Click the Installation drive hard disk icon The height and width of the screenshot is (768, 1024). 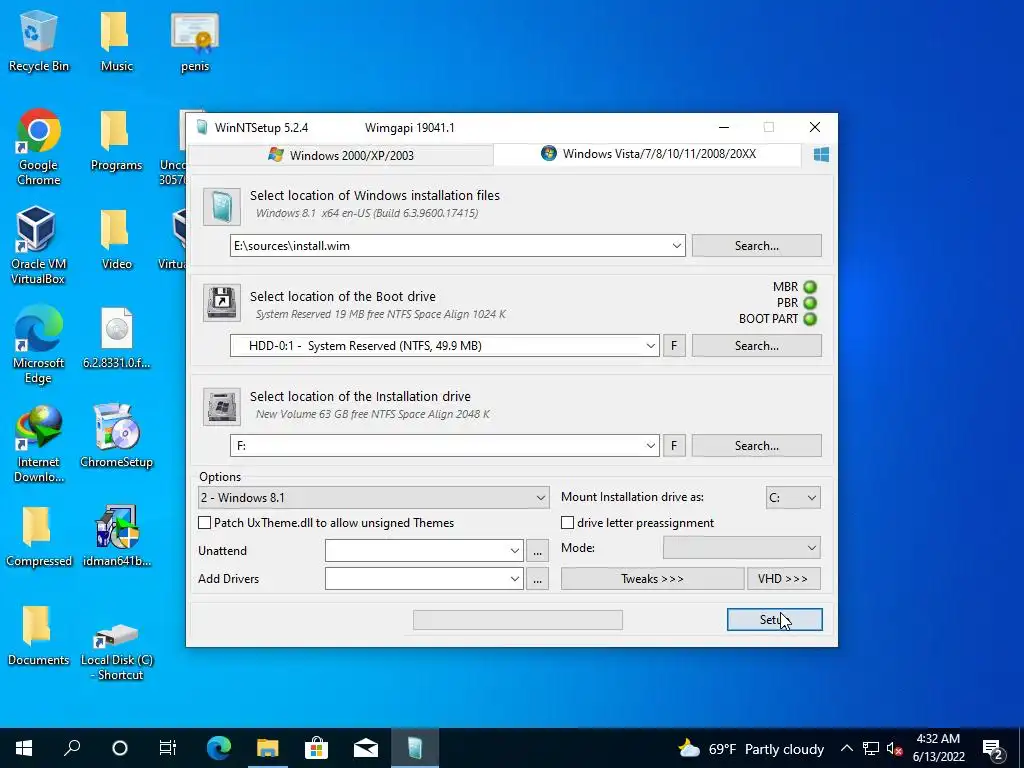coord(221,406)
